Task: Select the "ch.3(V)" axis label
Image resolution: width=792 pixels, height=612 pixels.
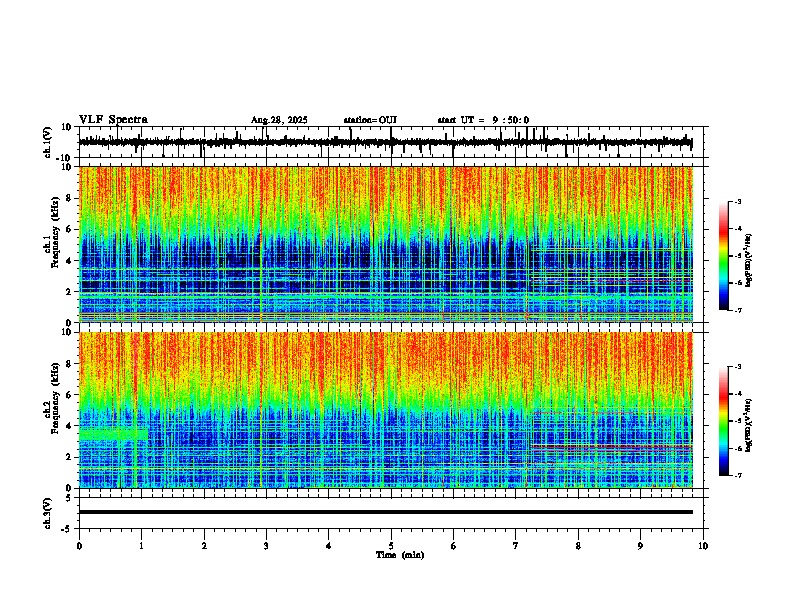Action: (x=47, y=513)
